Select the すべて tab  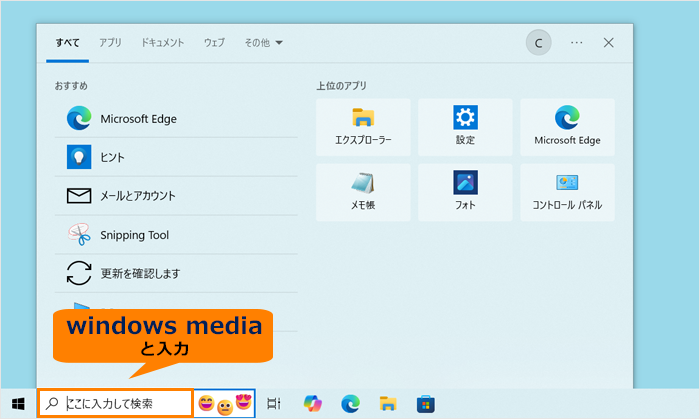67,43
